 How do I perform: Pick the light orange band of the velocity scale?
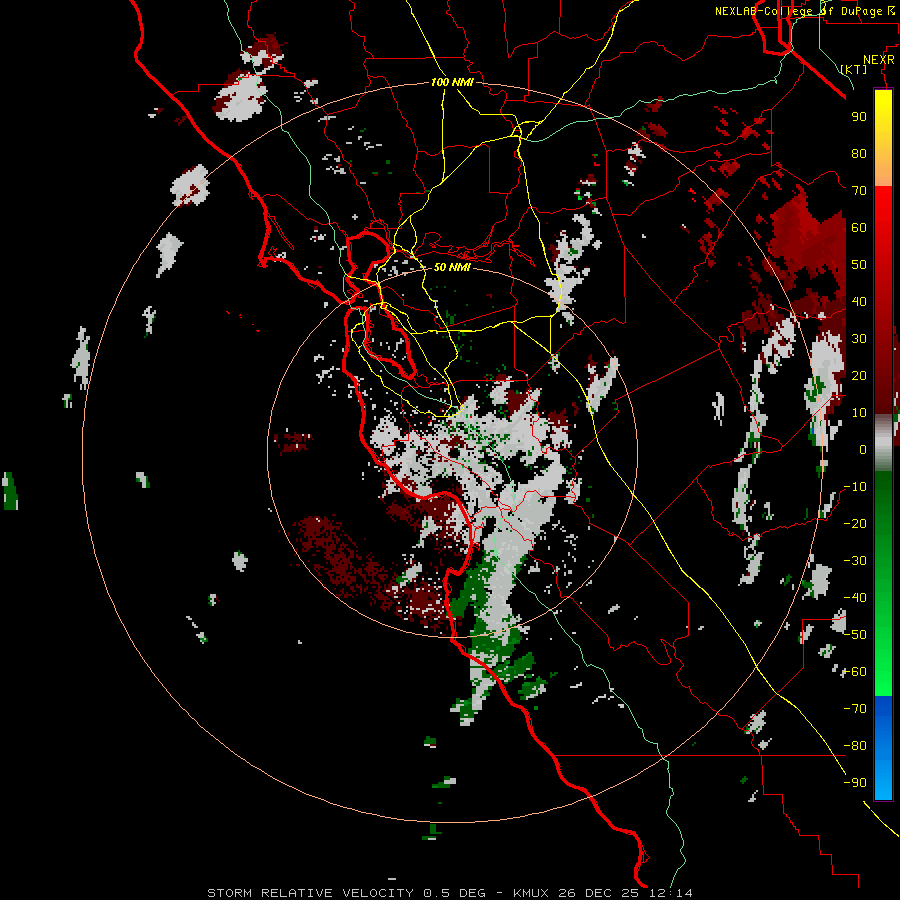883,169
